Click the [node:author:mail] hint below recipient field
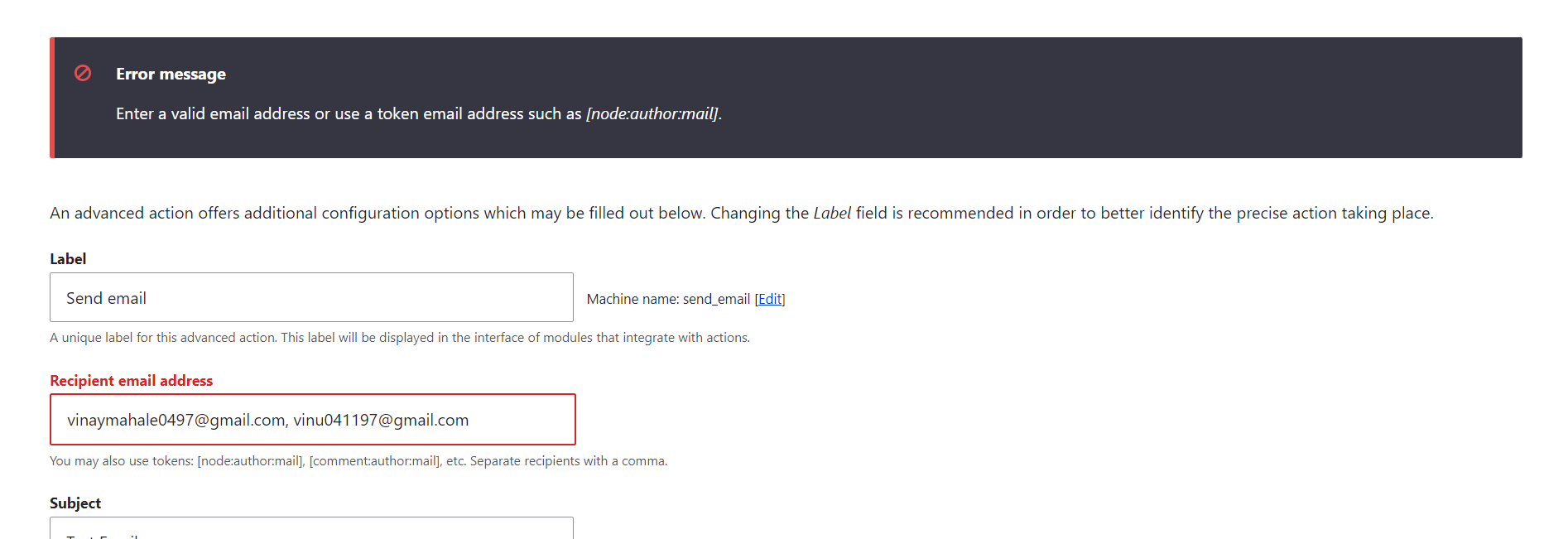Image resolution: width=1568 pixels, height=539 pixels. coord(251,460)
